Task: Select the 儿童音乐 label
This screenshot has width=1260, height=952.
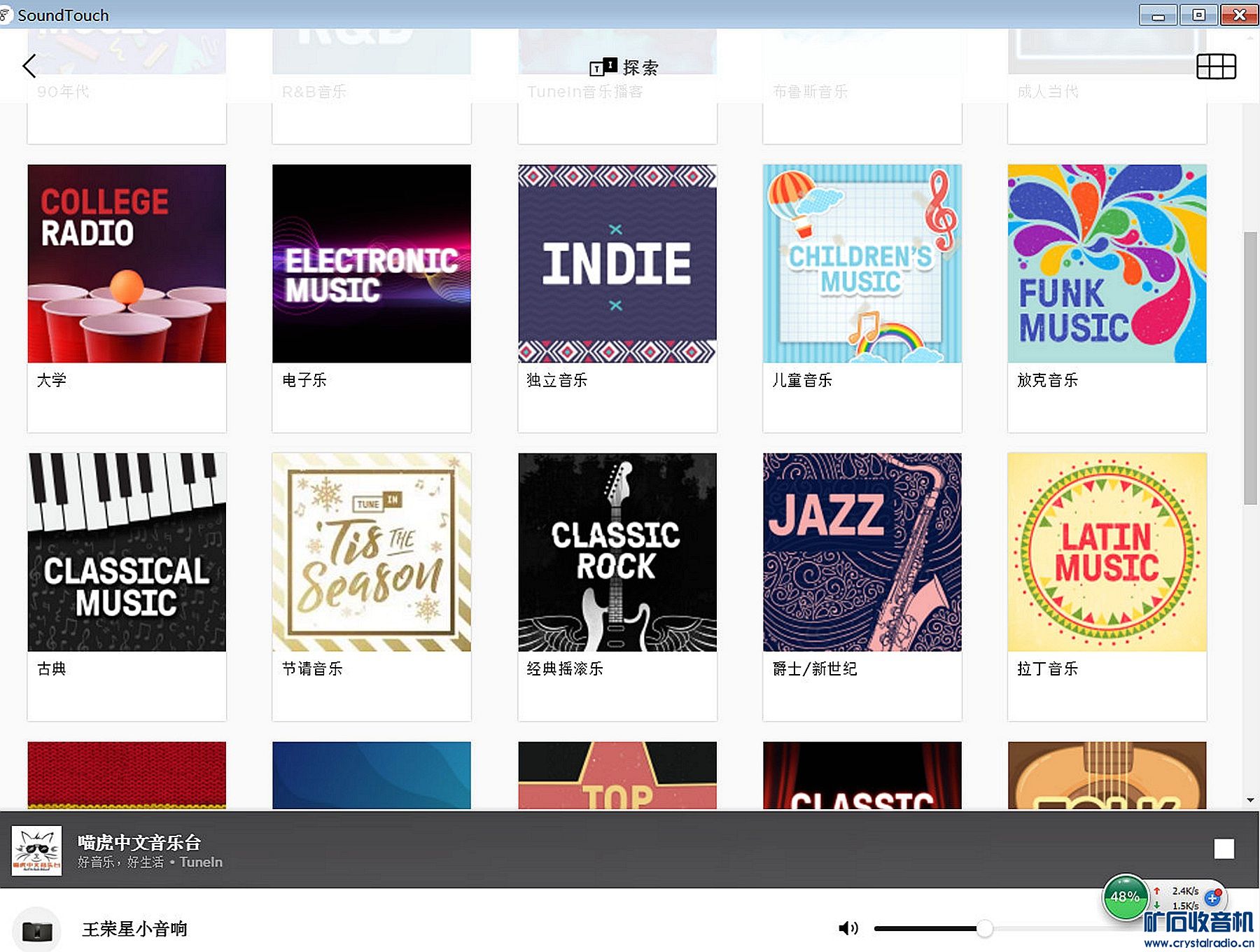Action: click(x=802, y=380)
